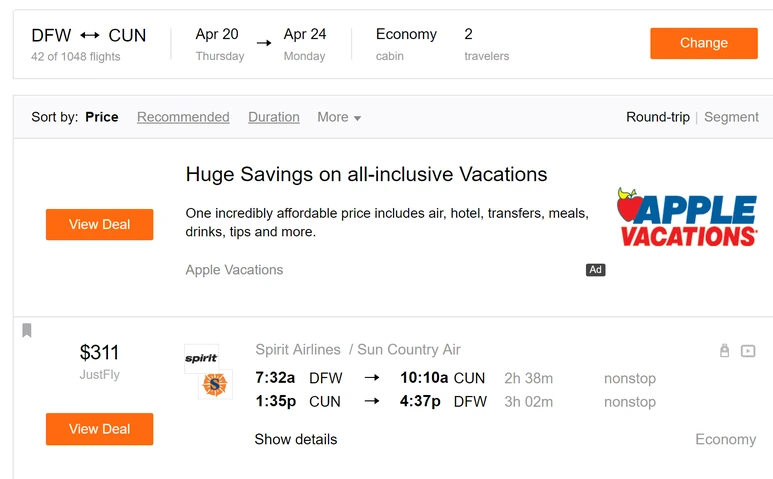Expand Show details for the Spirit flight
The width and height of the screenshot is (773, 479).
[x=295, y=439]
